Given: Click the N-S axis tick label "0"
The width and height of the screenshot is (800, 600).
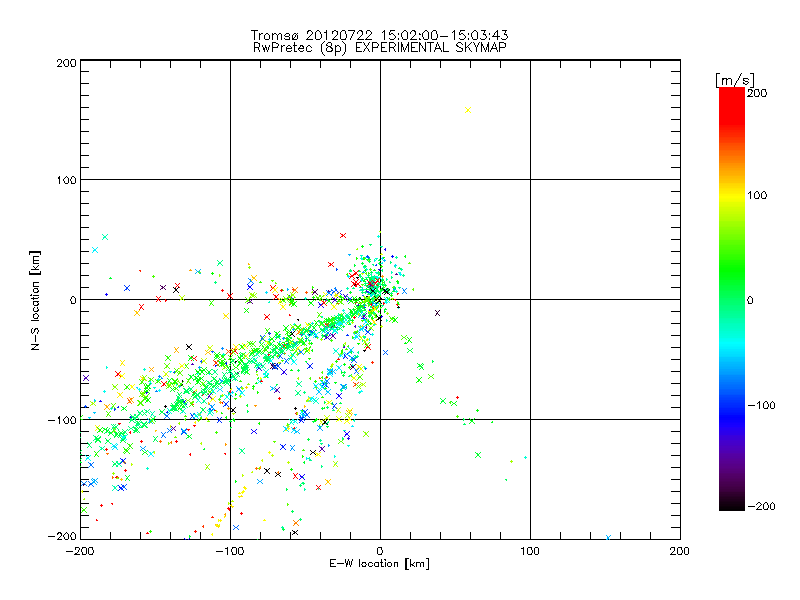Looking at the screenshot, I should [73, 300].
